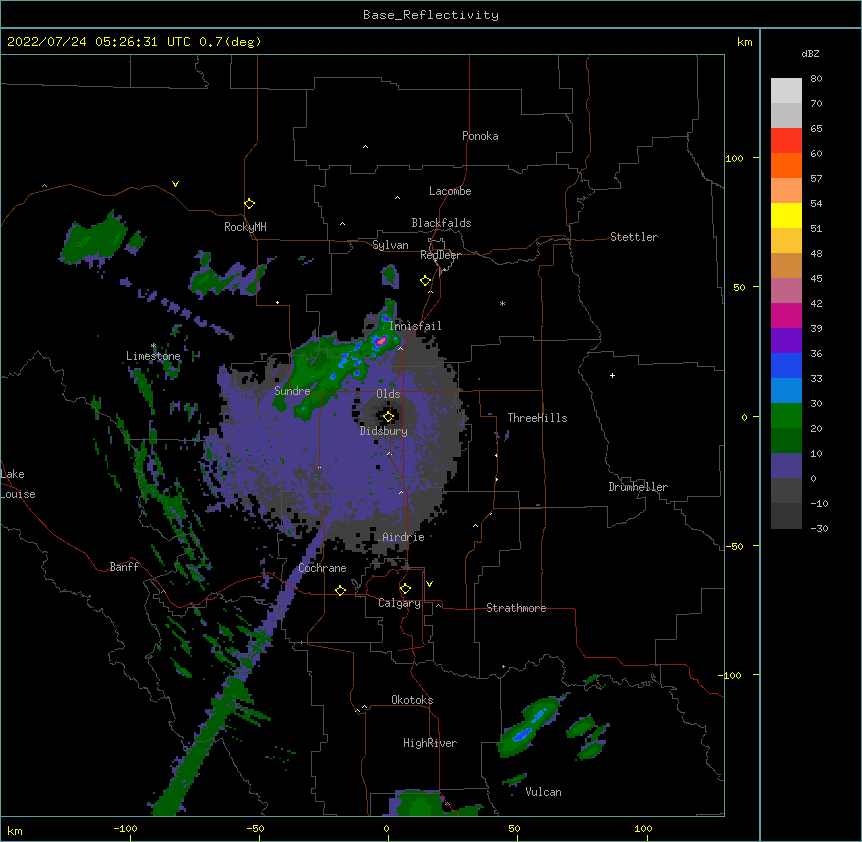The height and width of the screenshot is (842, 862).
Task: Click the royal blue swatch below 36
Action: coord(786,365)
